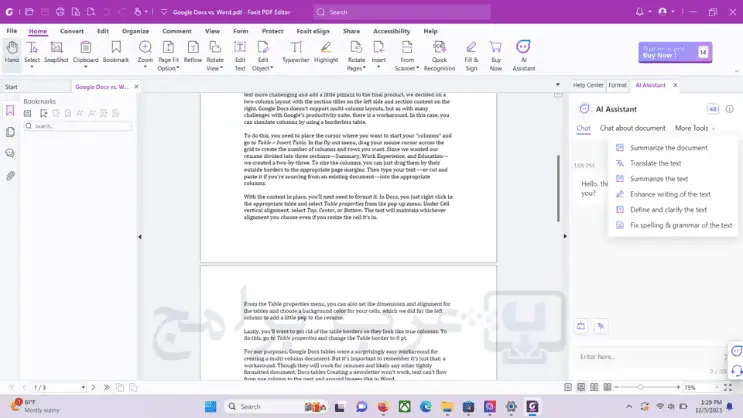Screen dimensions: 743x418
Task: Start the Edit Text tool
Action: point(240,55)
